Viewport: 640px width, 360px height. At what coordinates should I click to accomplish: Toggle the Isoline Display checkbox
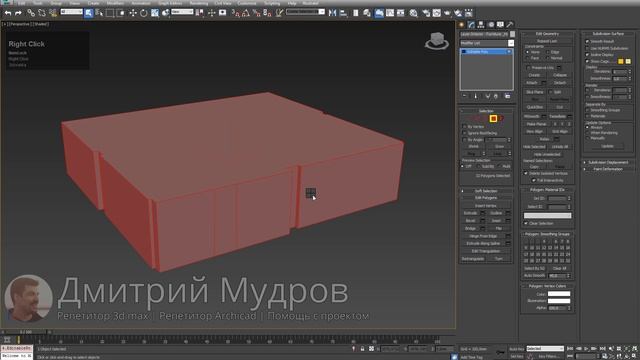point(587,55)
